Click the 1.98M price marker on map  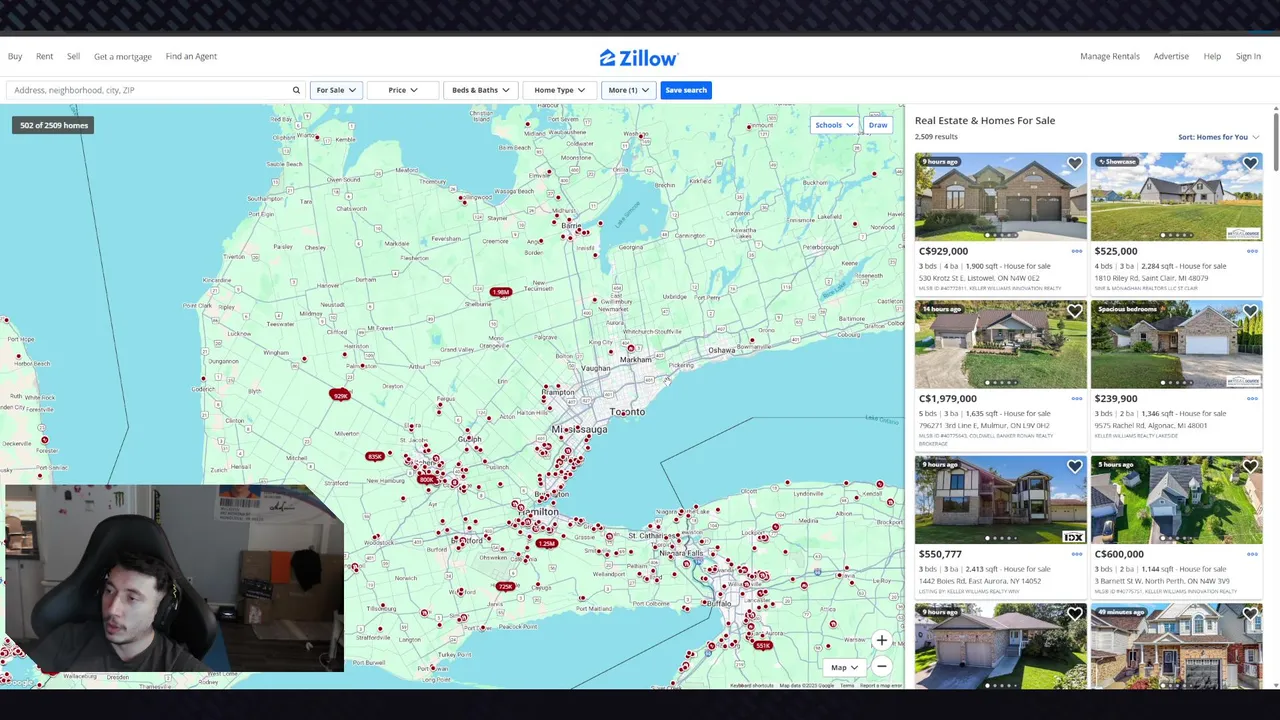[501, 292]
